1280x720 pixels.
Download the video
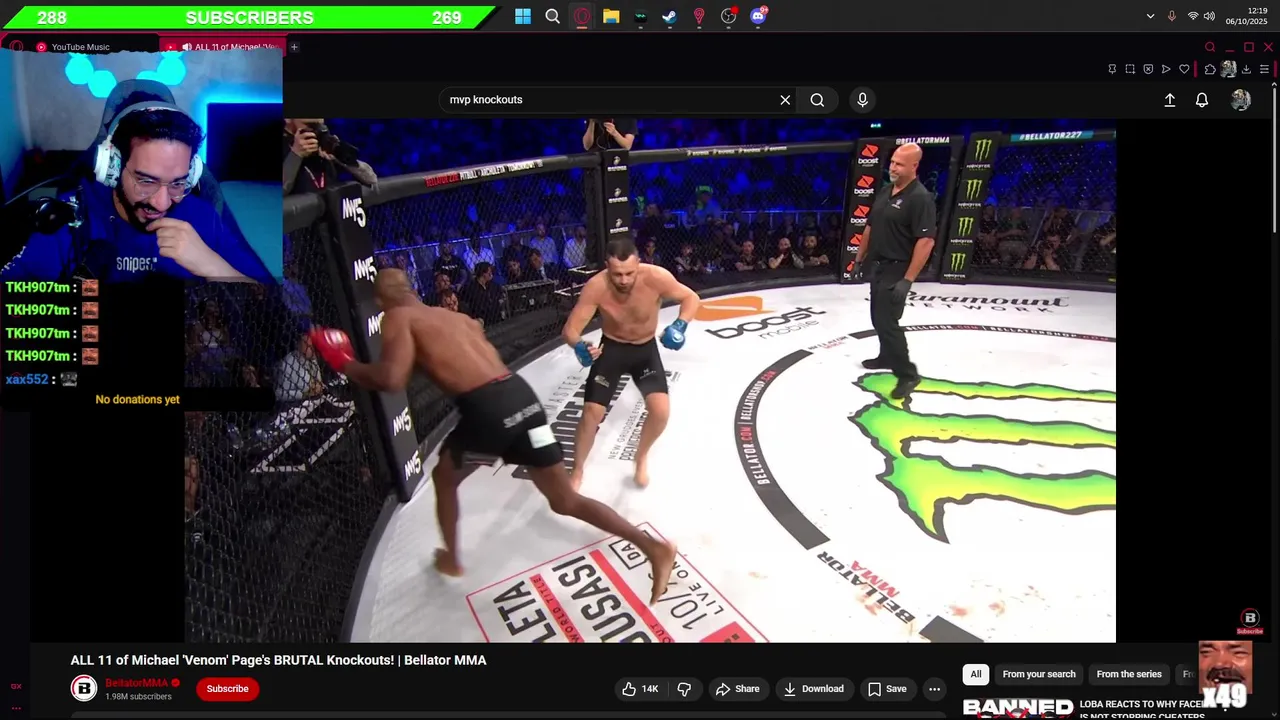coord(814,689)
